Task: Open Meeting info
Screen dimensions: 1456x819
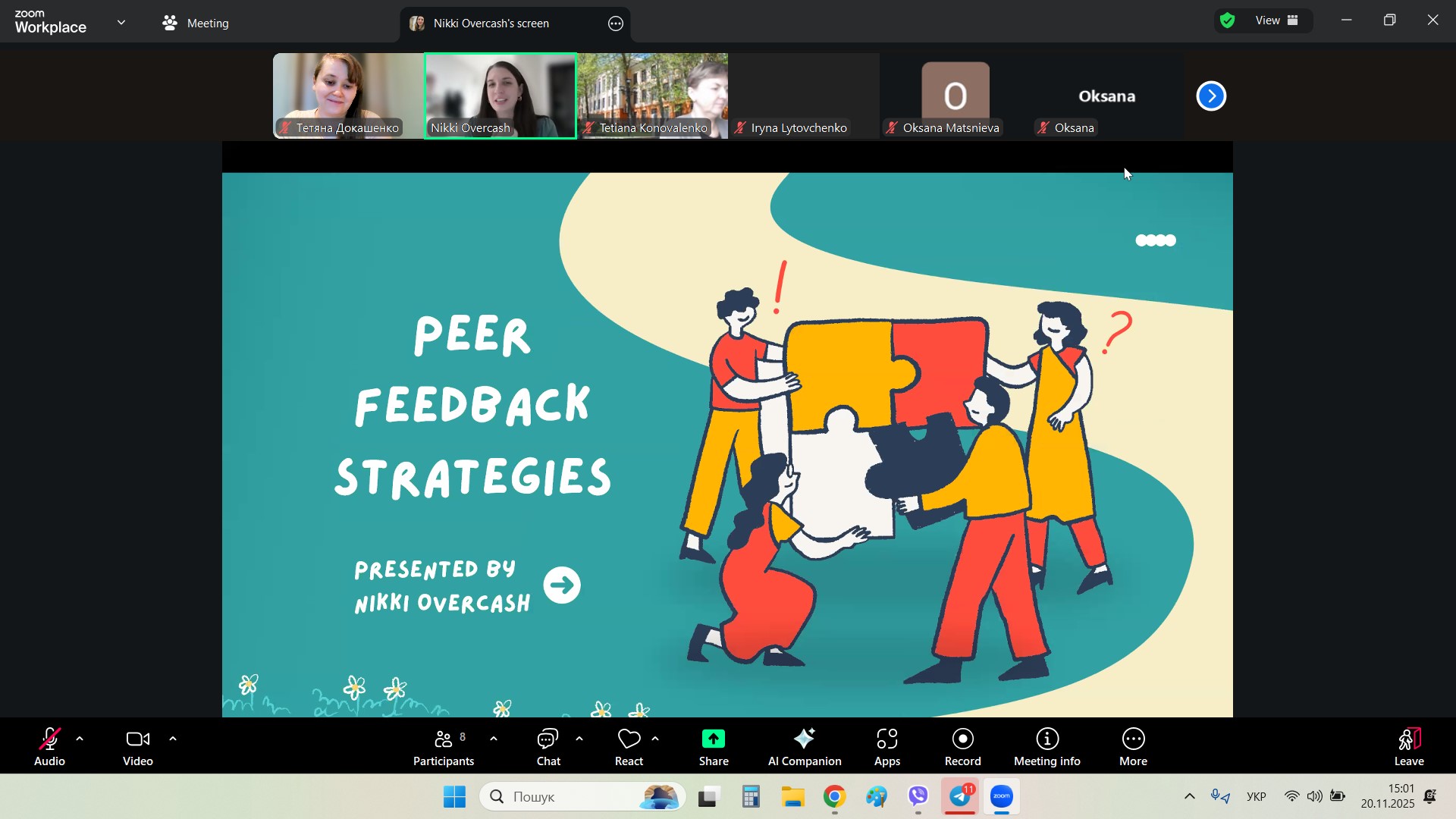Action: (1046, 748)
